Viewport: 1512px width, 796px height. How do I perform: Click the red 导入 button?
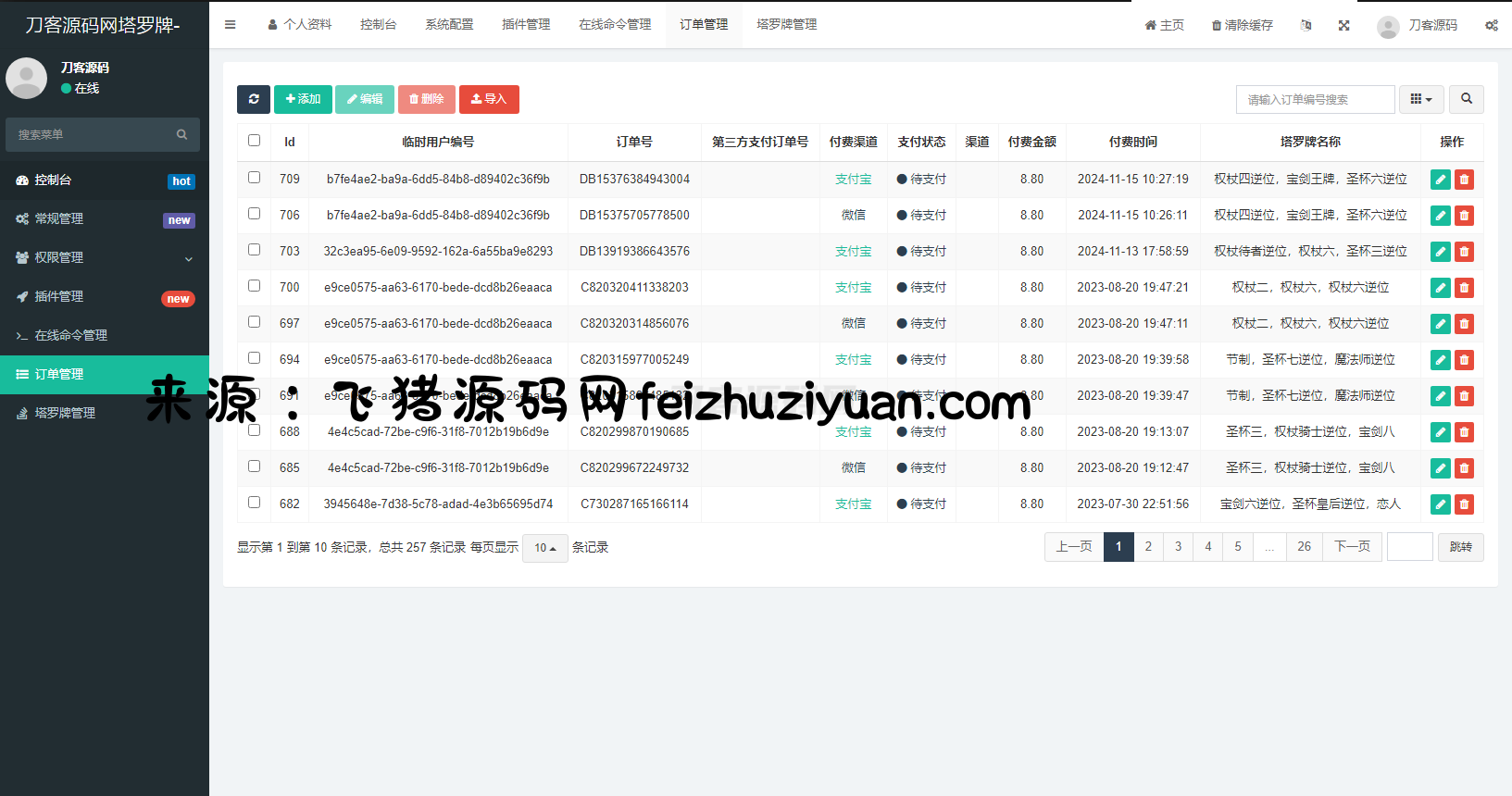(x=489, y=99)
